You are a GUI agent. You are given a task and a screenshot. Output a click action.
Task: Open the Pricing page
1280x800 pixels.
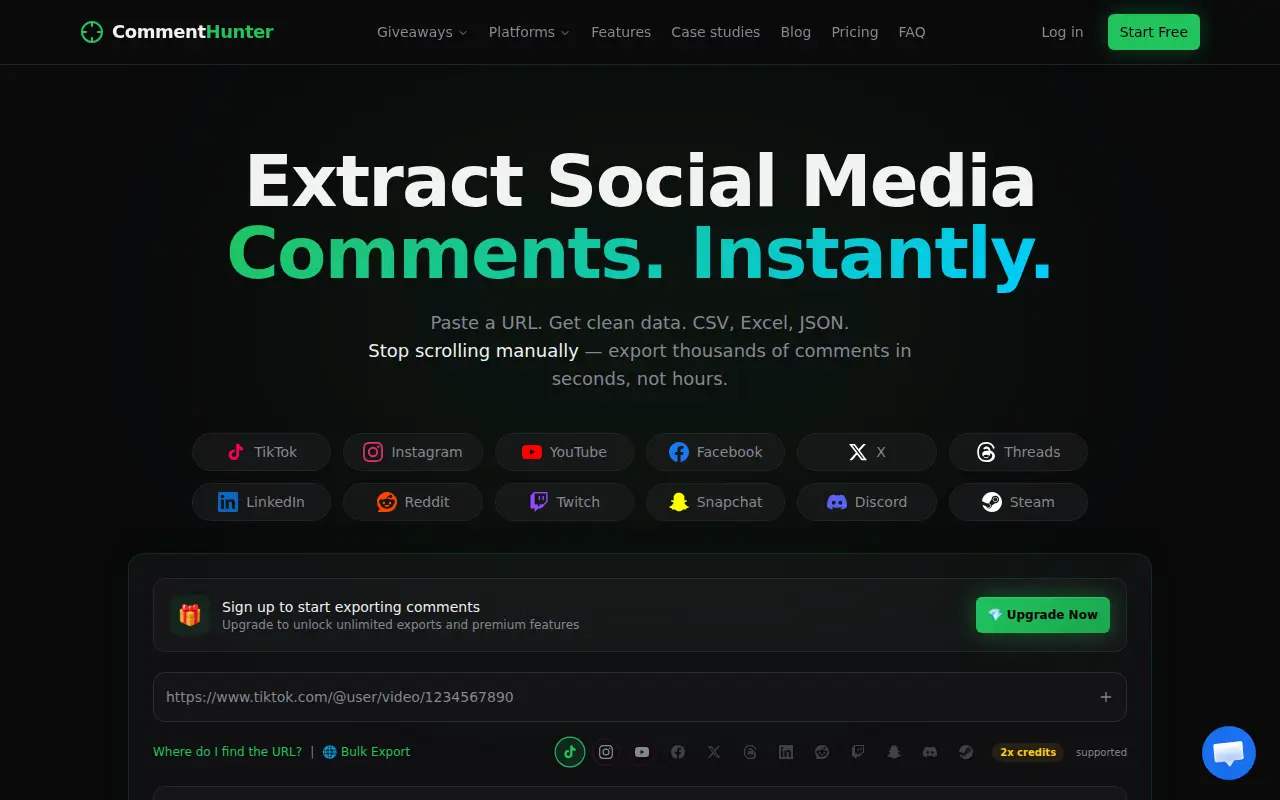pyautogui.click(x=855, y=32)
